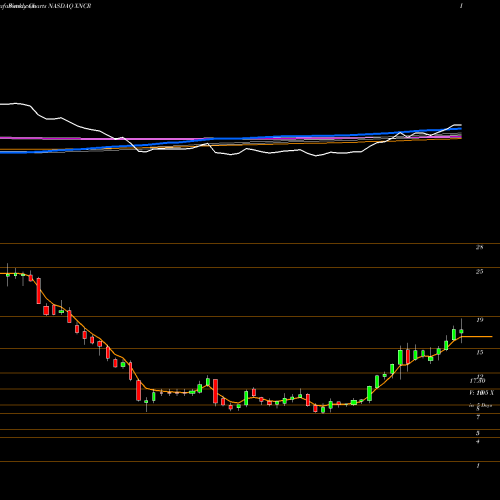Viewport: 500px width, 500px height.
Task: Click the price axis label 1 at bottom
Action: (x=478, y=466)
